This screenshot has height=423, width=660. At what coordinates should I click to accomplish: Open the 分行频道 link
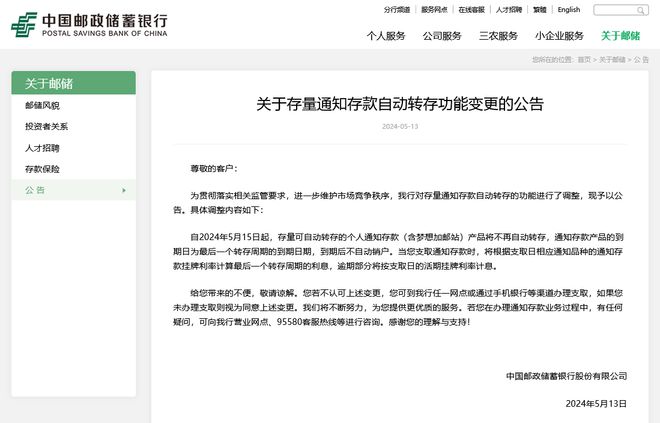pos(397,10)
